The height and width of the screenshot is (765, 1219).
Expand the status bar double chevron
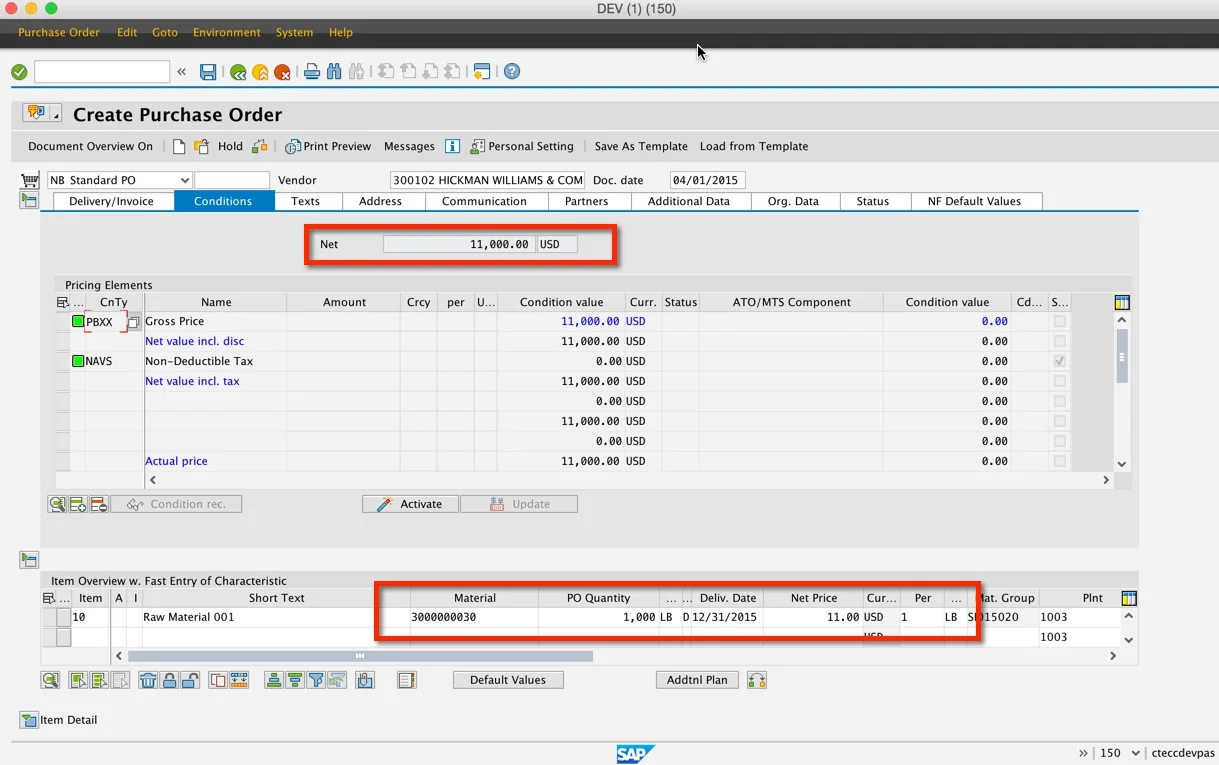(x=1083, y=753)
